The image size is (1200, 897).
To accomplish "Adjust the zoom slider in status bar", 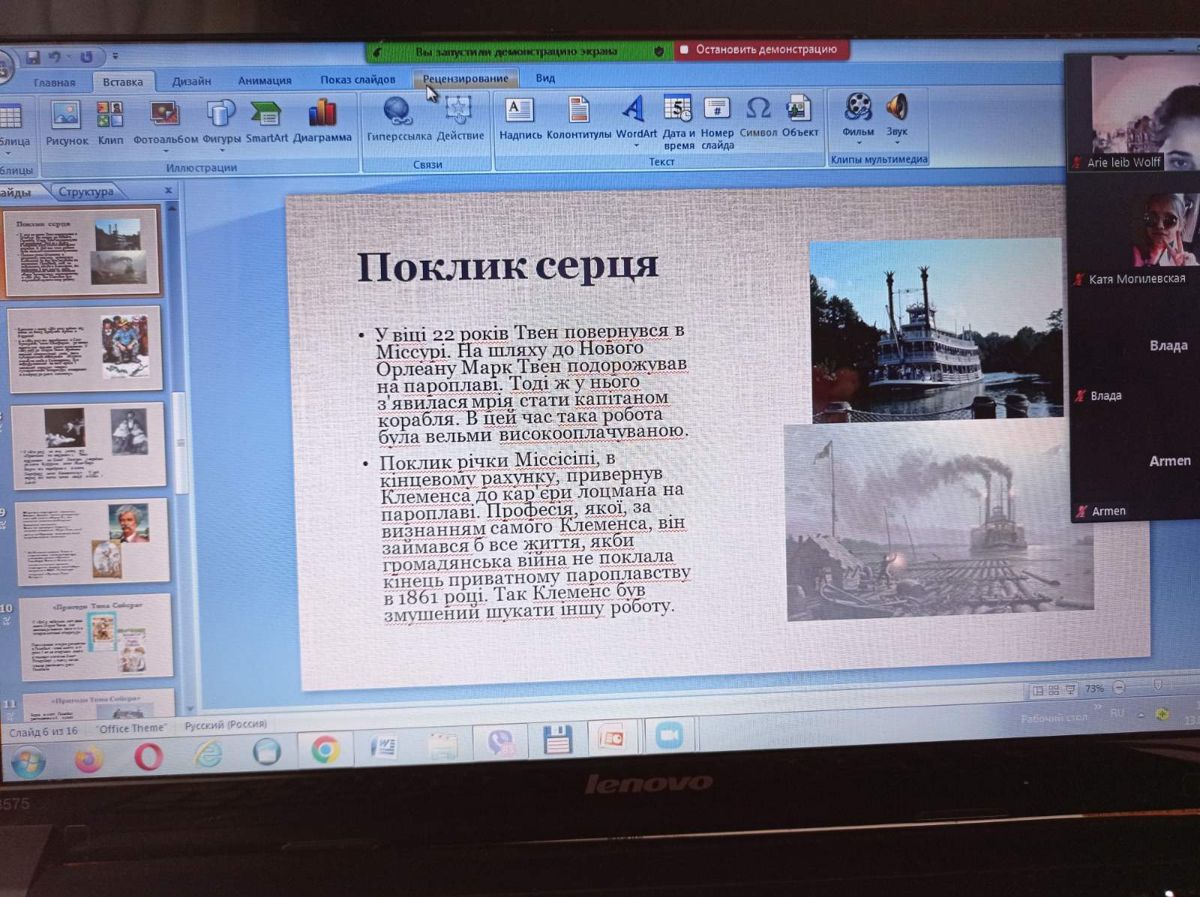I will point(1157,687).
